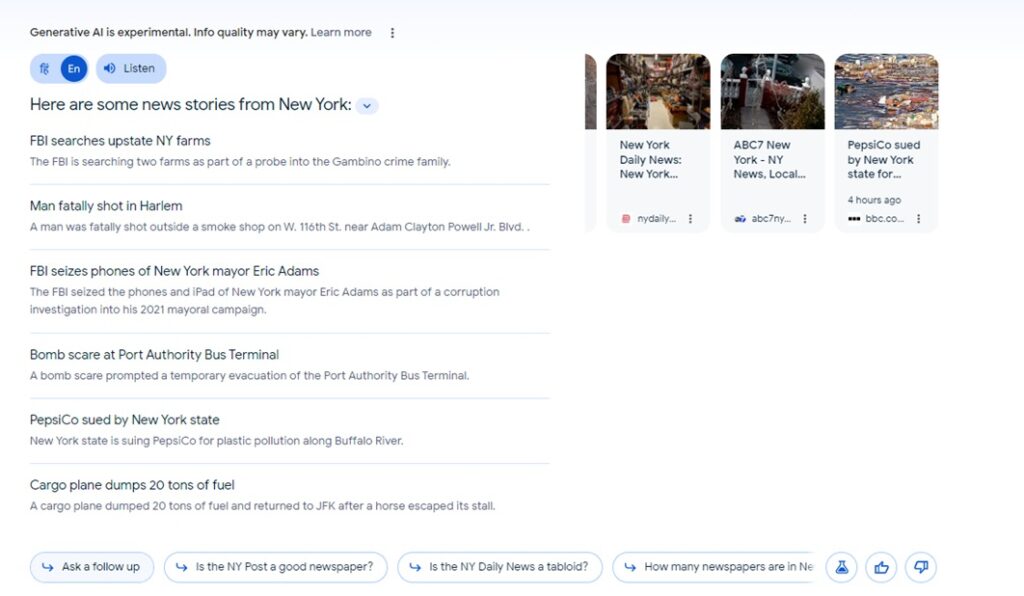The width and height of the screenshot is (1024, 596).
Task: Open Man fatally shot in Harlem story
Action: coord(106,206)
